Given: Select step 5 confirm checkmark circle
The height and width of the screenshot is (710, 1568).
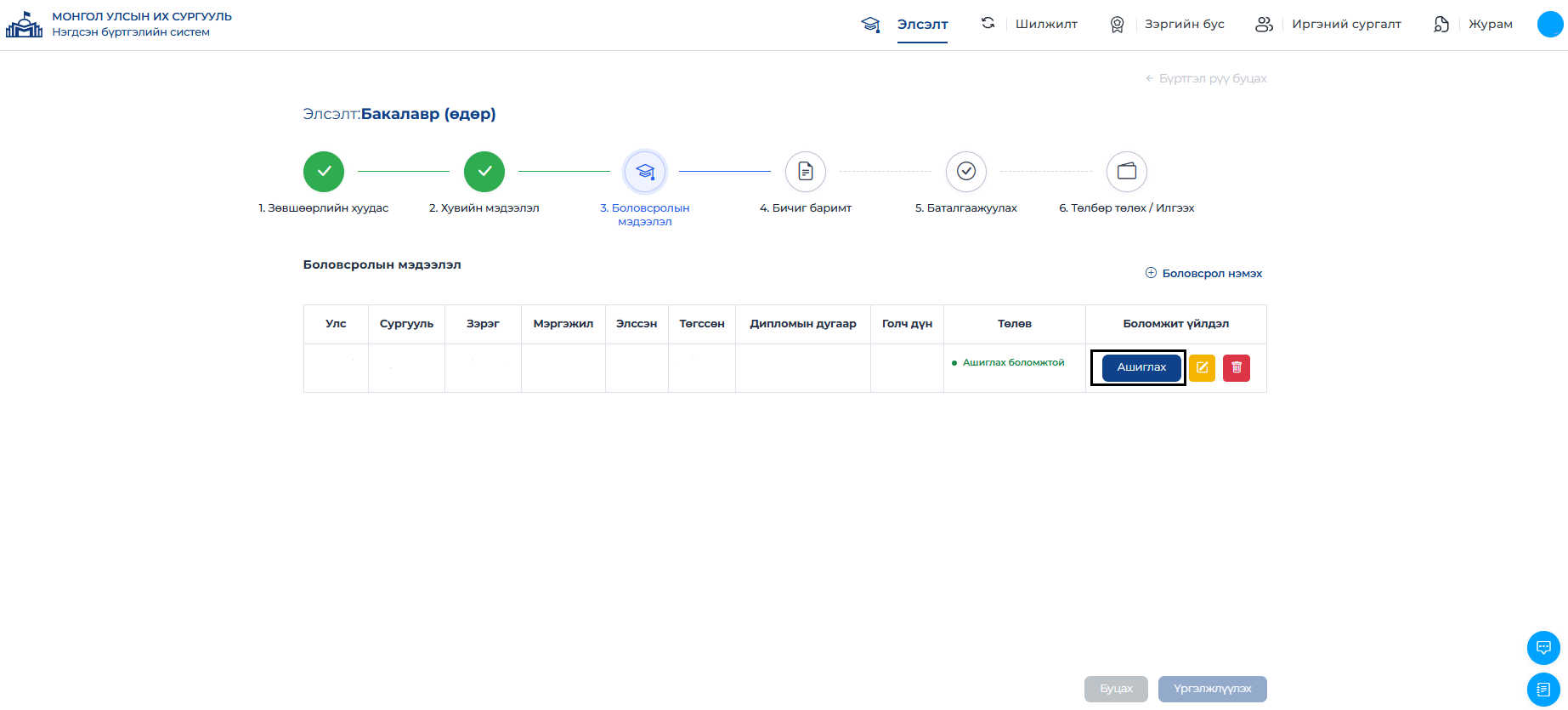Looking at the screenshot, I should pyautogui.click(x=966, y=172).
